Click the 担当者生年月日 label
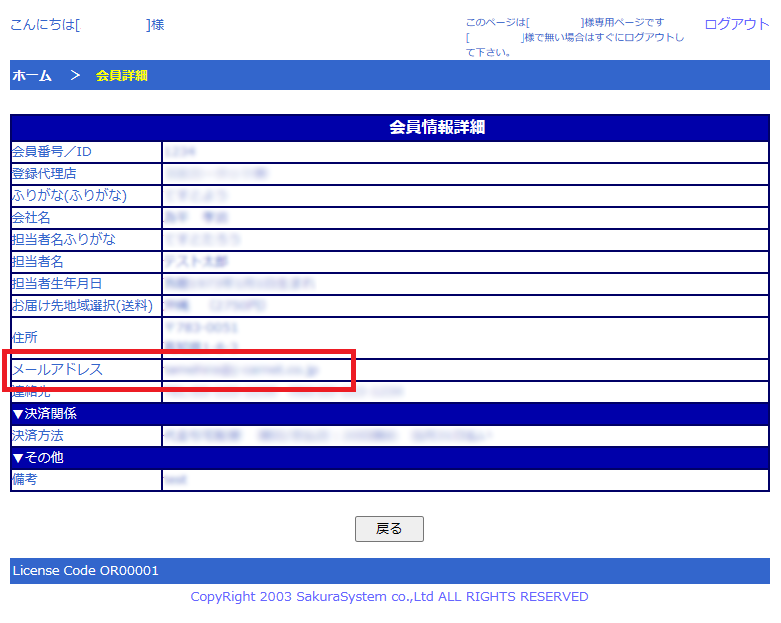Viewport: 781px width, 623px height. (x=57, y=284)
